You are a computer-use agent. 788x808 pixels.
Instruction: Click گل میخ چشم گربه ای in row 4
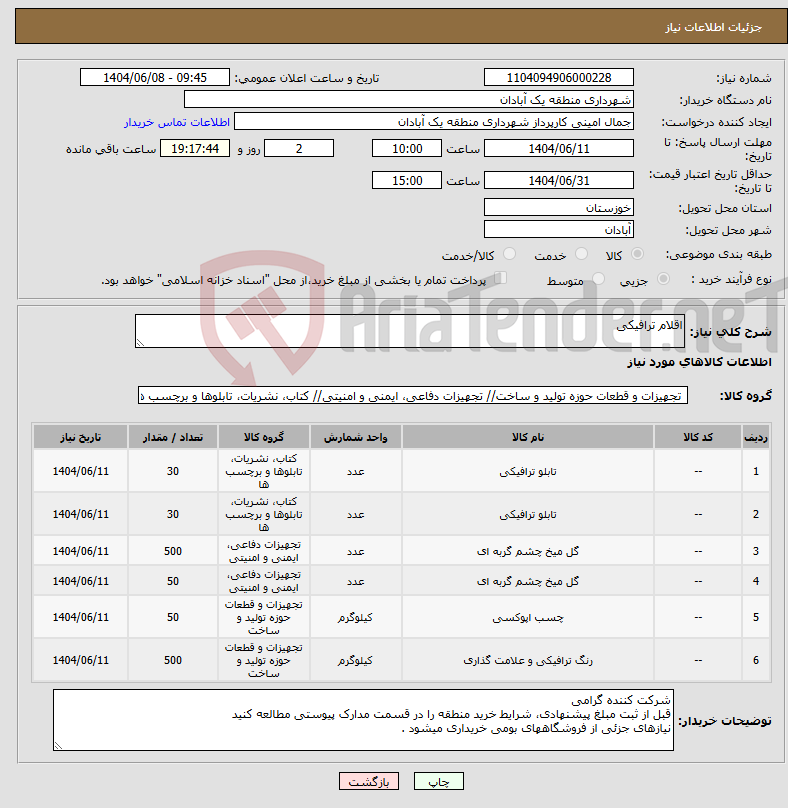click(528, 581)
